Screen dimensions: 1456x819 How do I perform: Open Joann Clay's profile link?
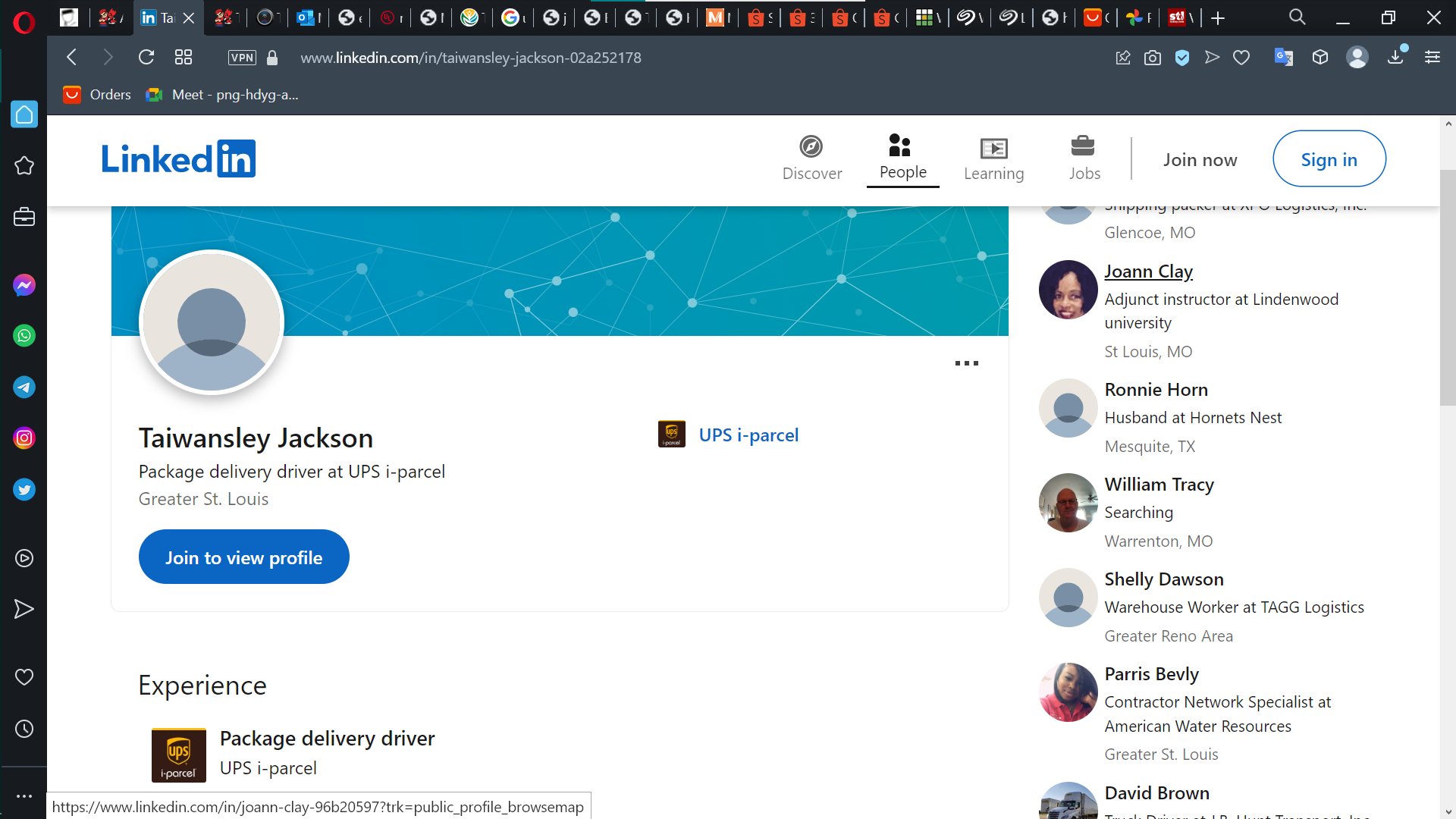(x=1148, y=271)
